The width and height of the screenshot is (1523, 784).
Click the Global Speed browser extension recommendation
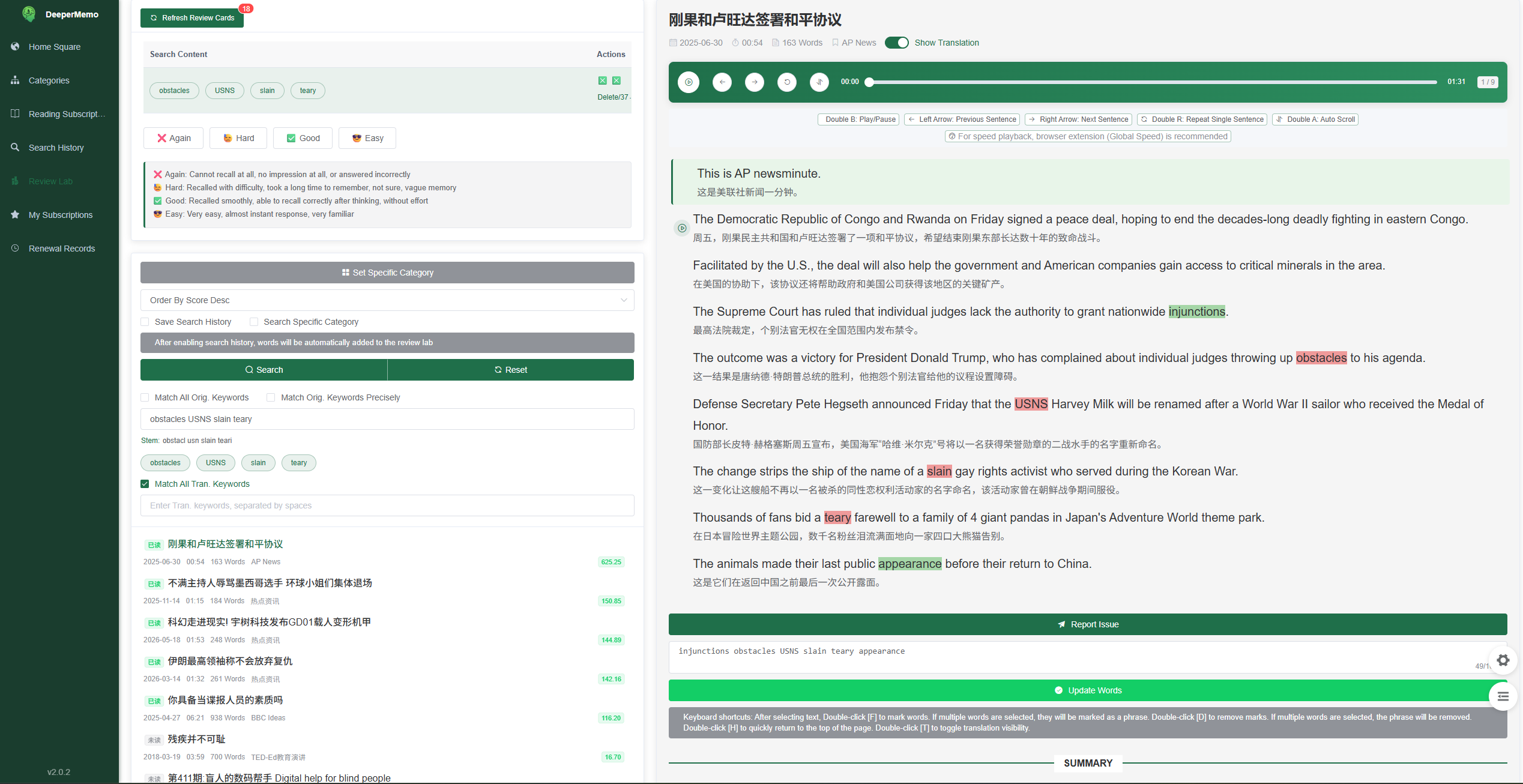click(x=1088, y=136)
